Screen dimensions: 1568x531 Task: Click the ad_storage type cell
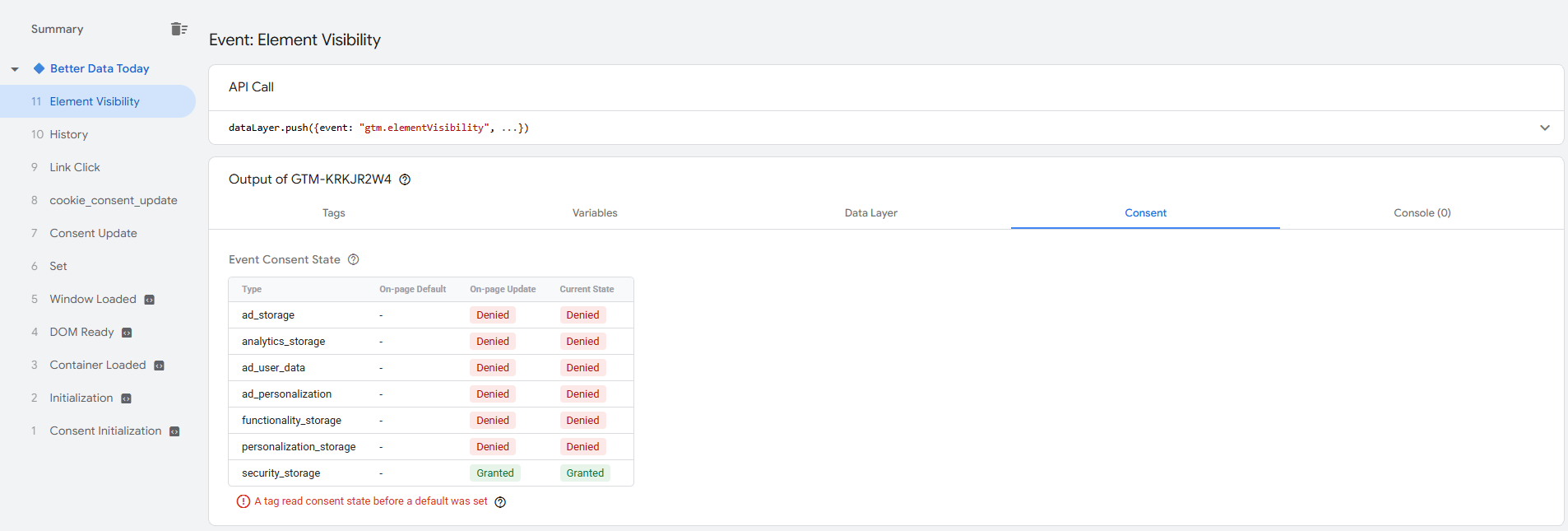tap(268, 315)
